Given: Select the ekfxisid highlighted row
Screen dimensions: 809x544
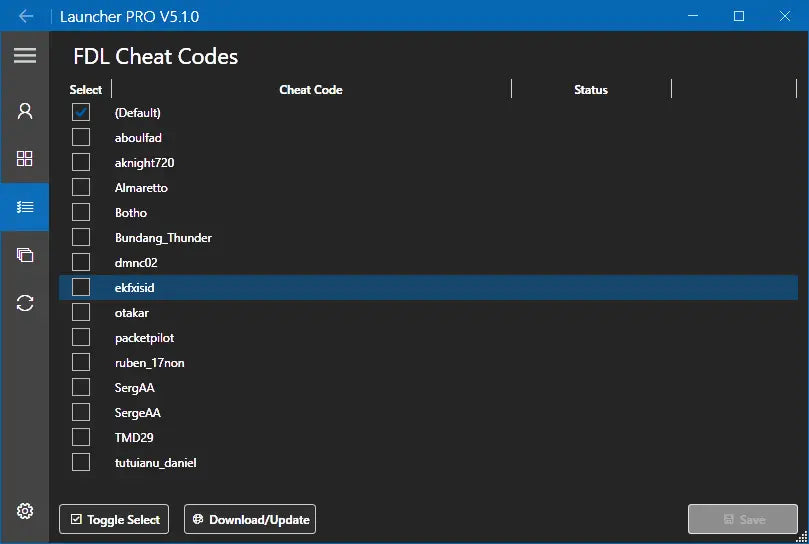Looking at the screenshot, I should pos(135,288).
